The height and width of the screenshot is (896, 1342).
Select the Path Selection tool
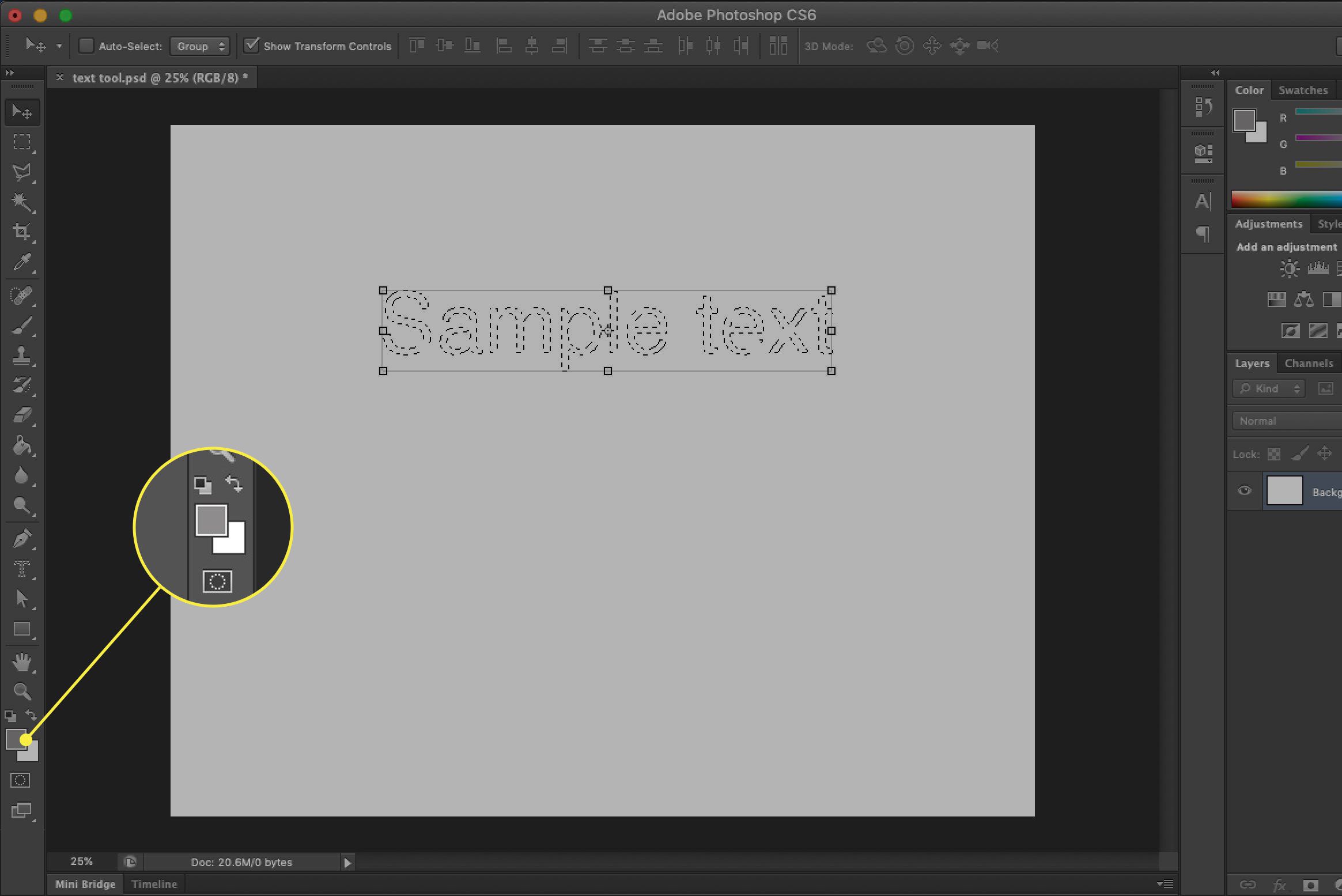click(x=22, y=599)
